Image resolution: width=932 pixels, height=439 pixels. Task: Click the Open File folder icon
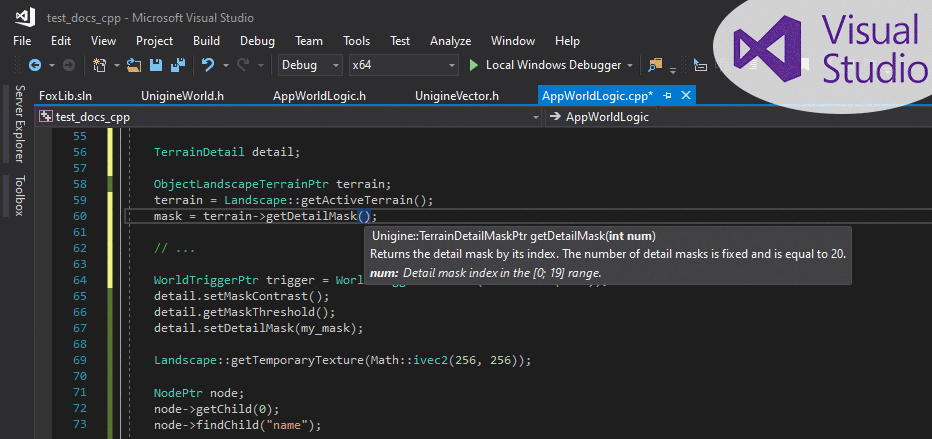[x=134, y=65]
